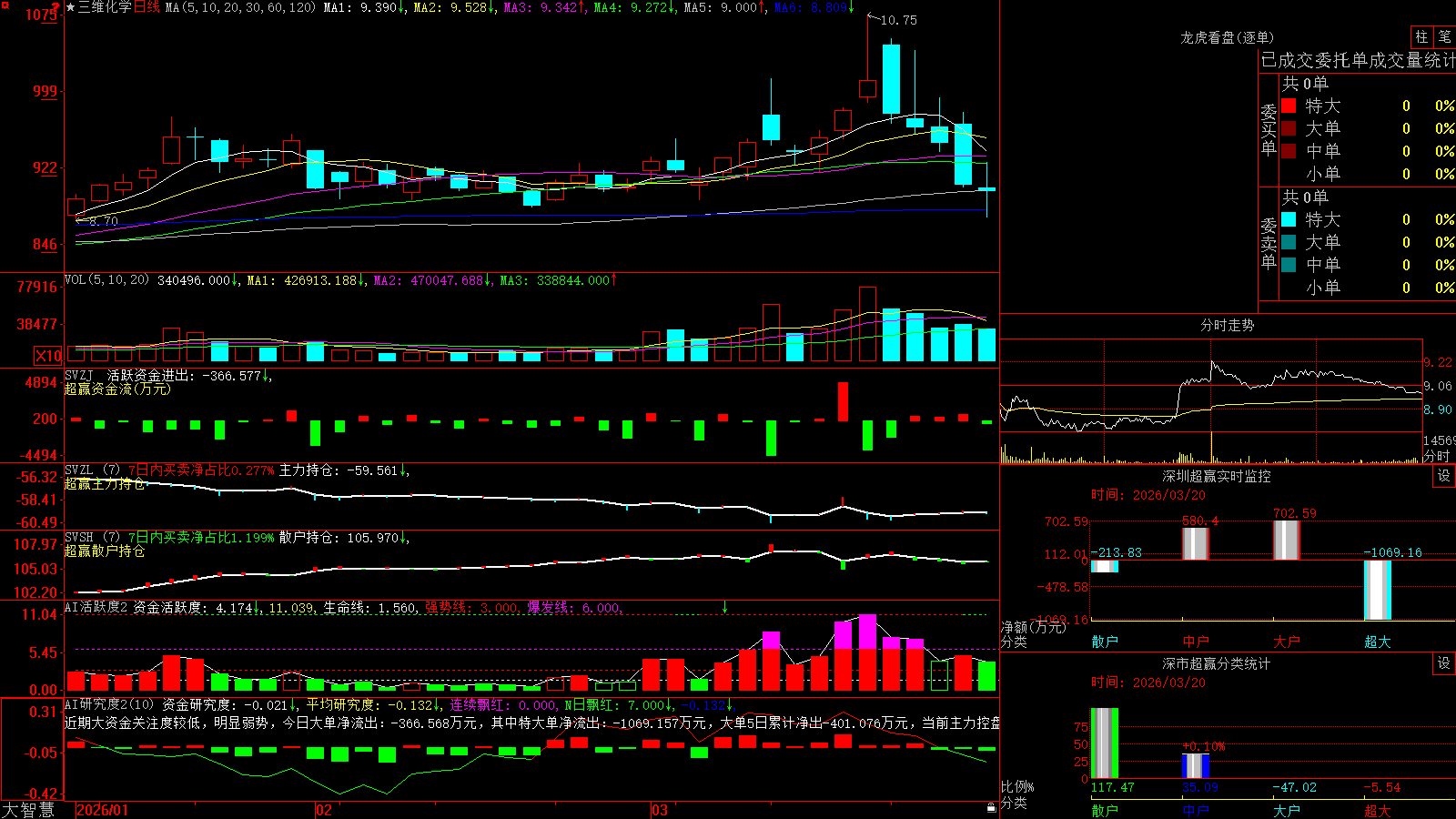Click the dark red 中单 buy-order swatch
This screenshot has height=819, width=1456.
(1289, 151)
